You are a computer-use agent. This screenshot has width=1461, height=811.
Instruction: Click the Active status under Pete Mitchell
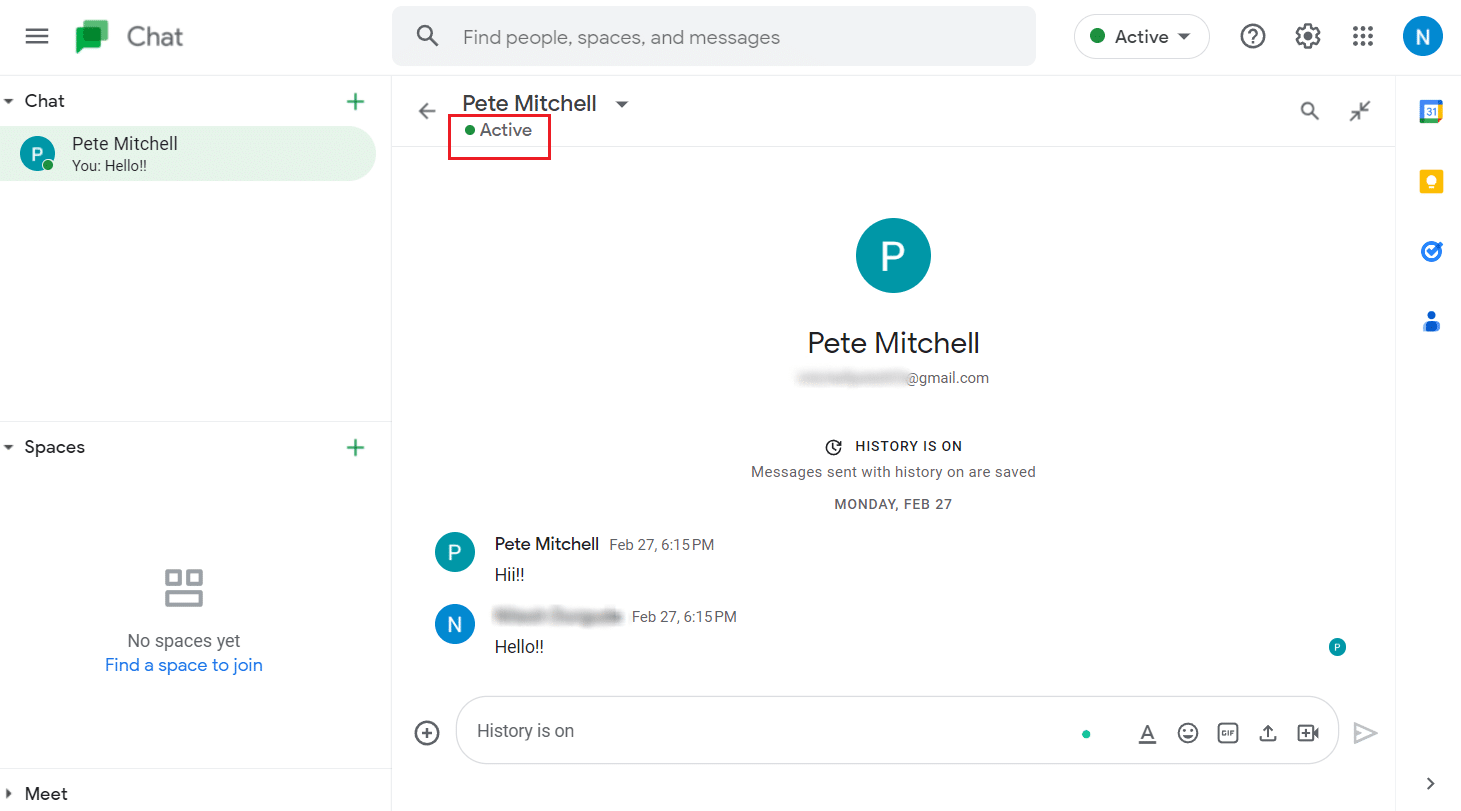click(x=499, y=130)
